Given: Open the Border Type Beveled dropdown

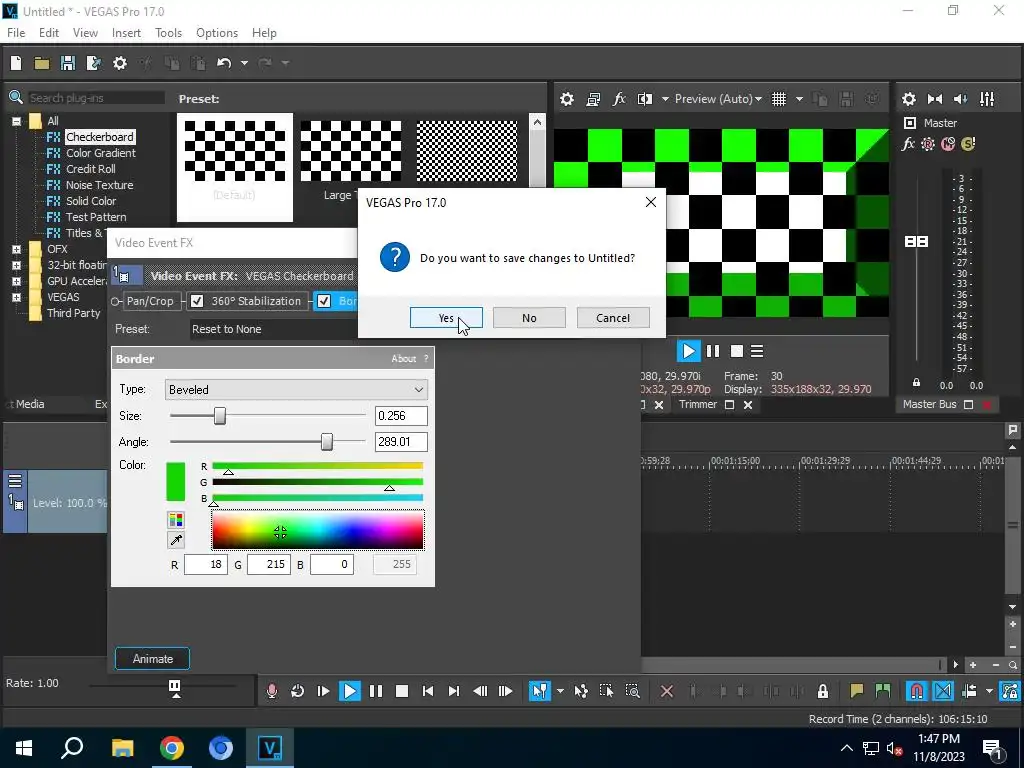Looking at the screenshot, I should pos(296,390).
